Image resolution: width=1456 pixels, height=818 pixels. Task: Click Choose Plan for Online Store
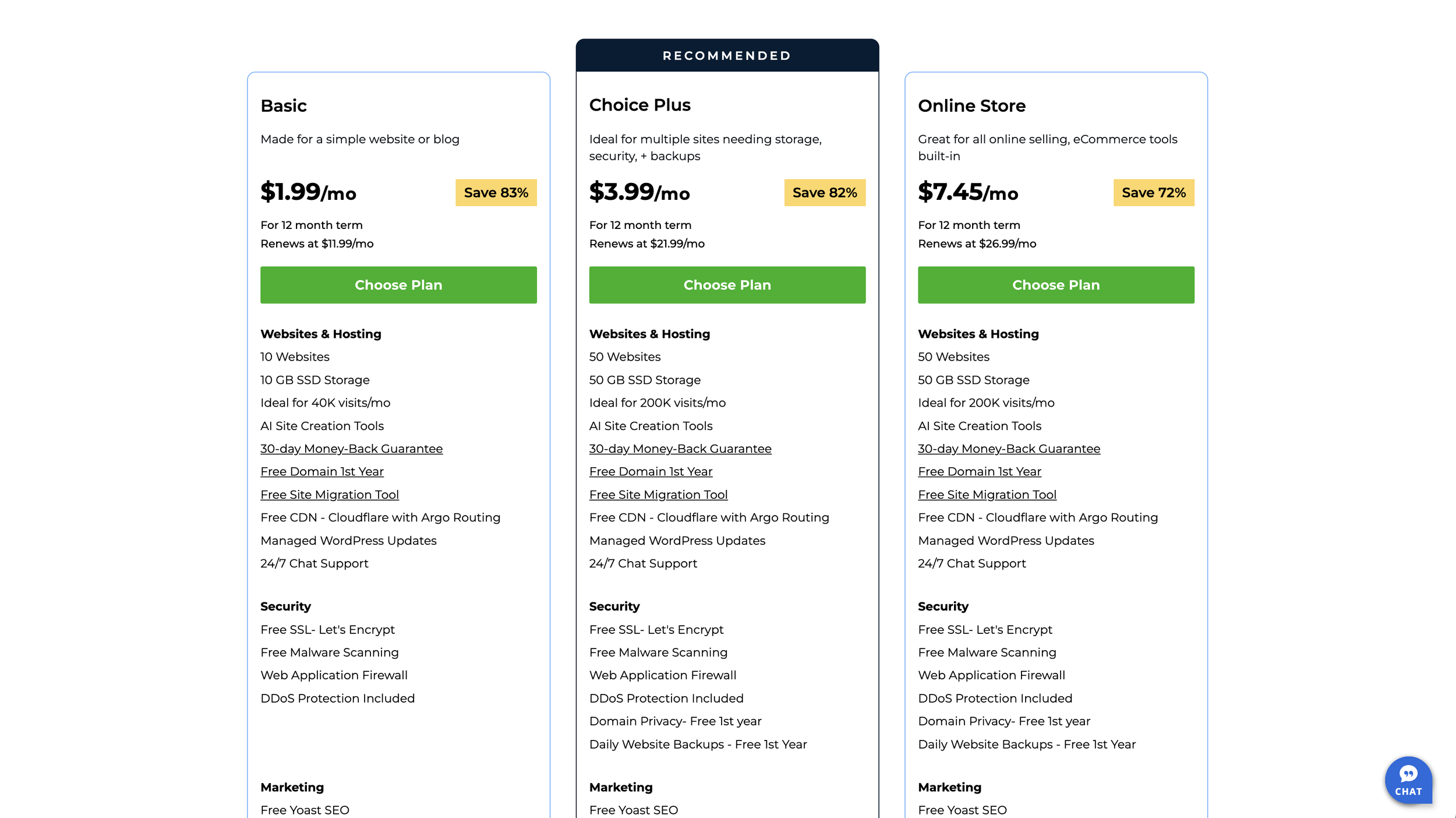pos(1055,285)
